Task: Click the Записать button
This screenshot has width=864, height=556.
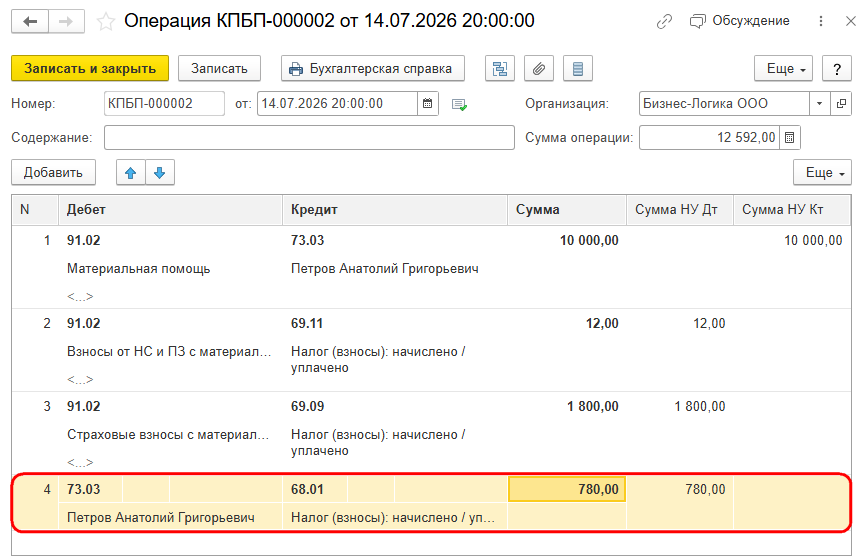Action: click(x=219, y=68)
